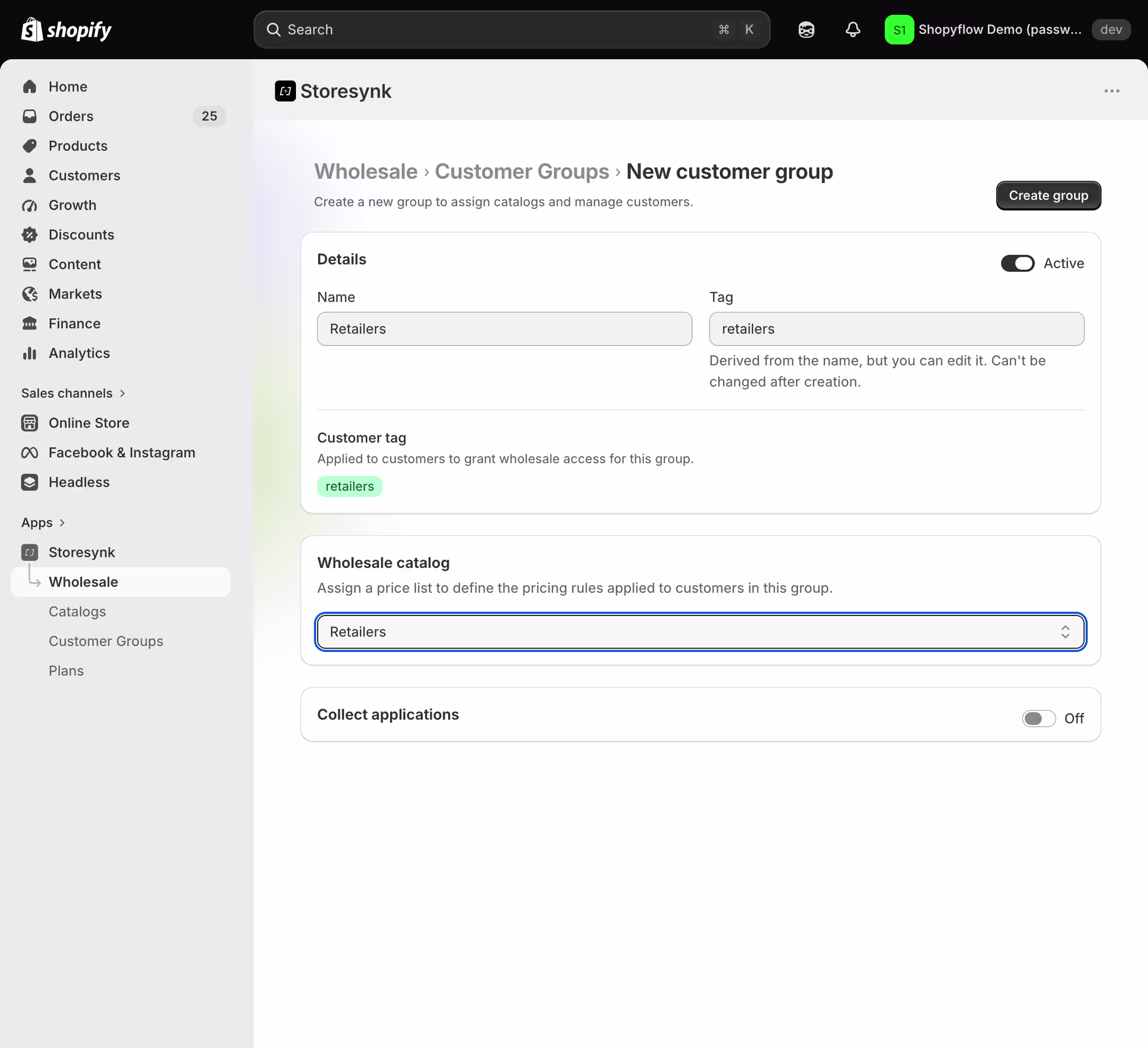Click the dev badge

(1111, 30)
